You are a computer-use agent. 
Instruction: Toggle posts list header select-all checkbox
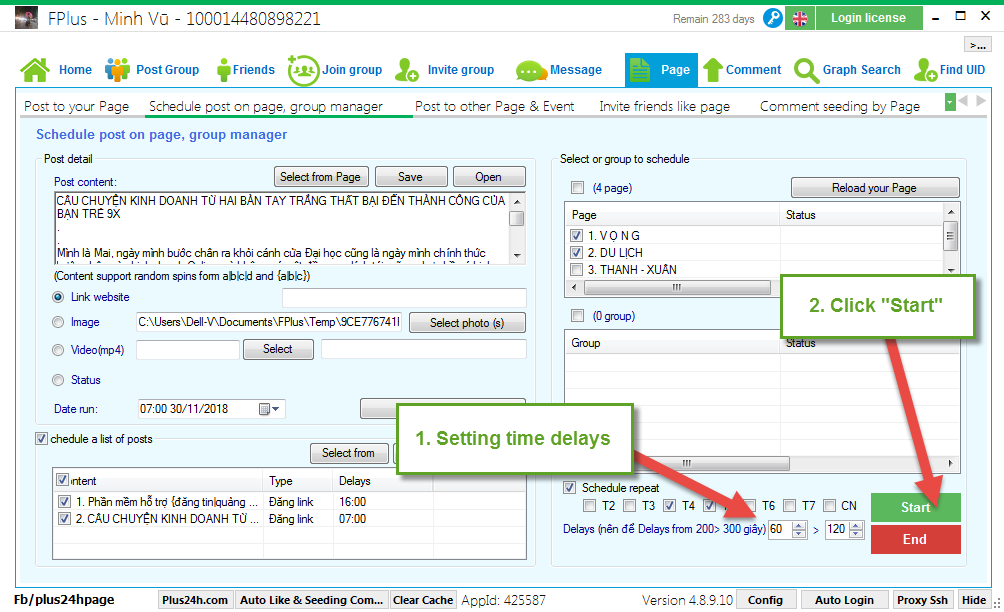(x=63, y=479)
